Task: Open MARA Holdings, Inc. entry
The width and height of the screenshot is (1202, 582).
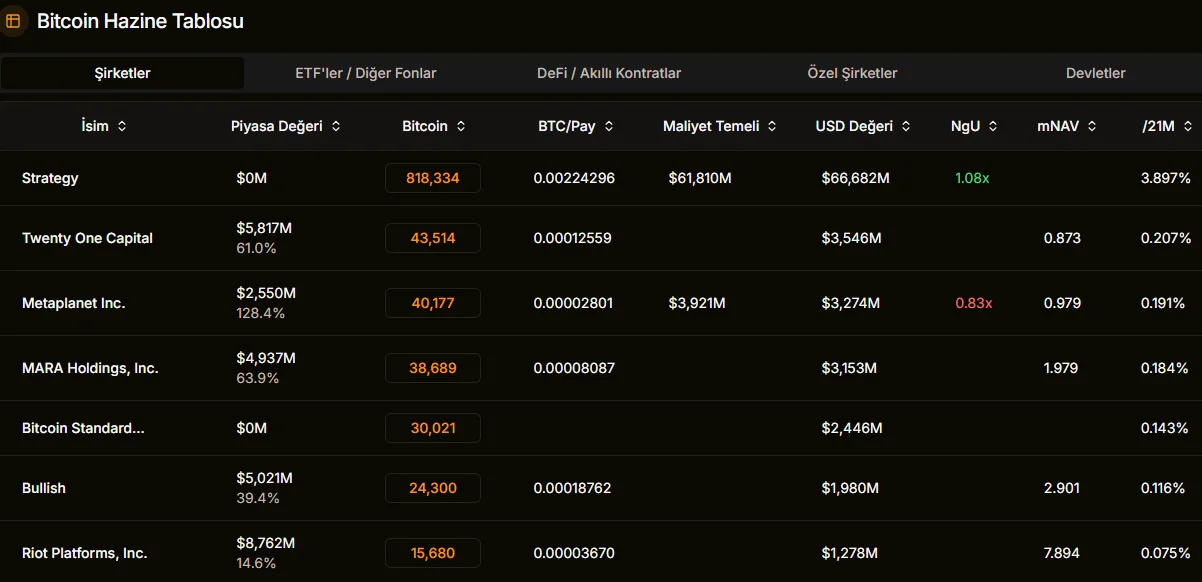Action: pos(90,368)
